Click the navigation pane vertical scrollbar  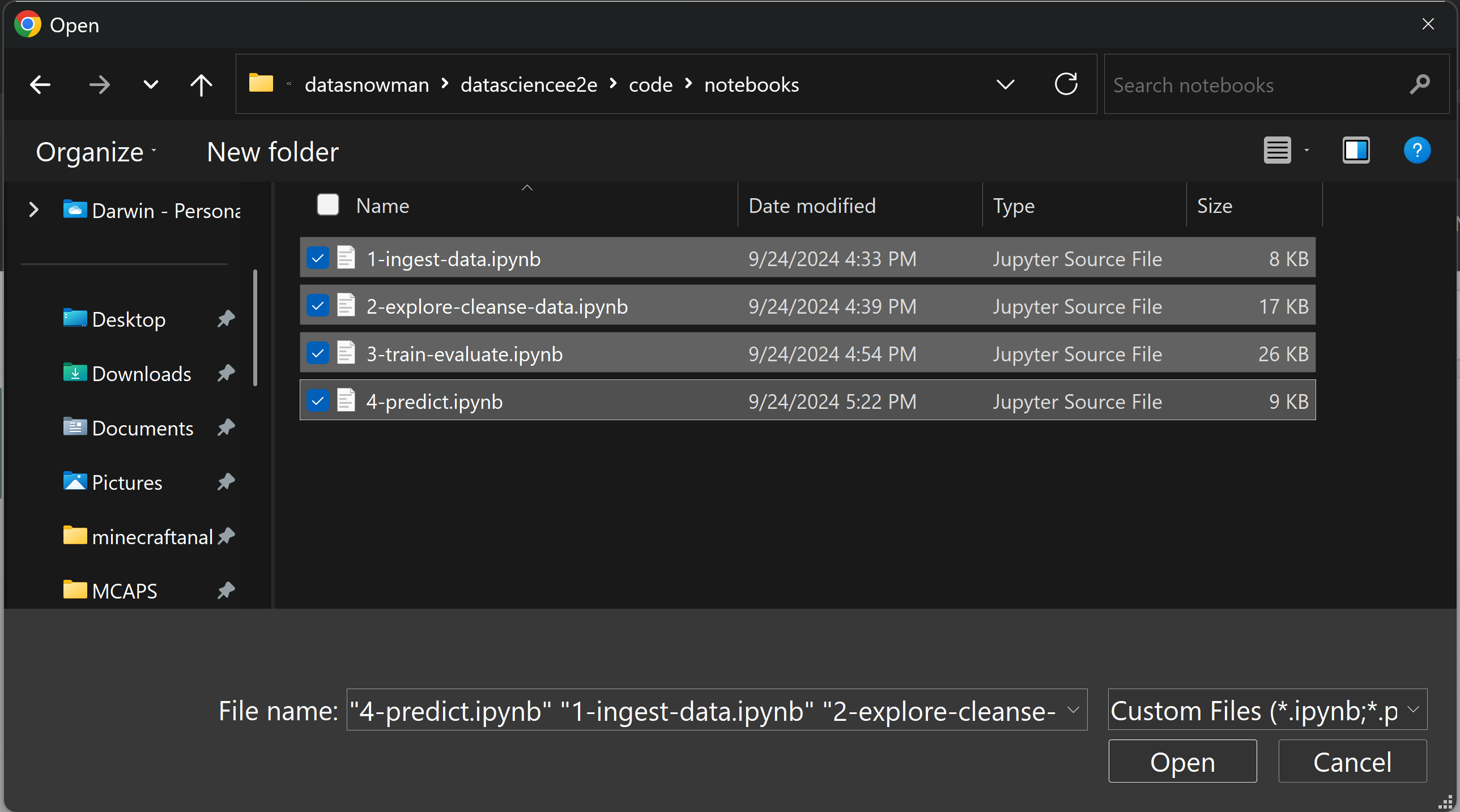point(256,328)
